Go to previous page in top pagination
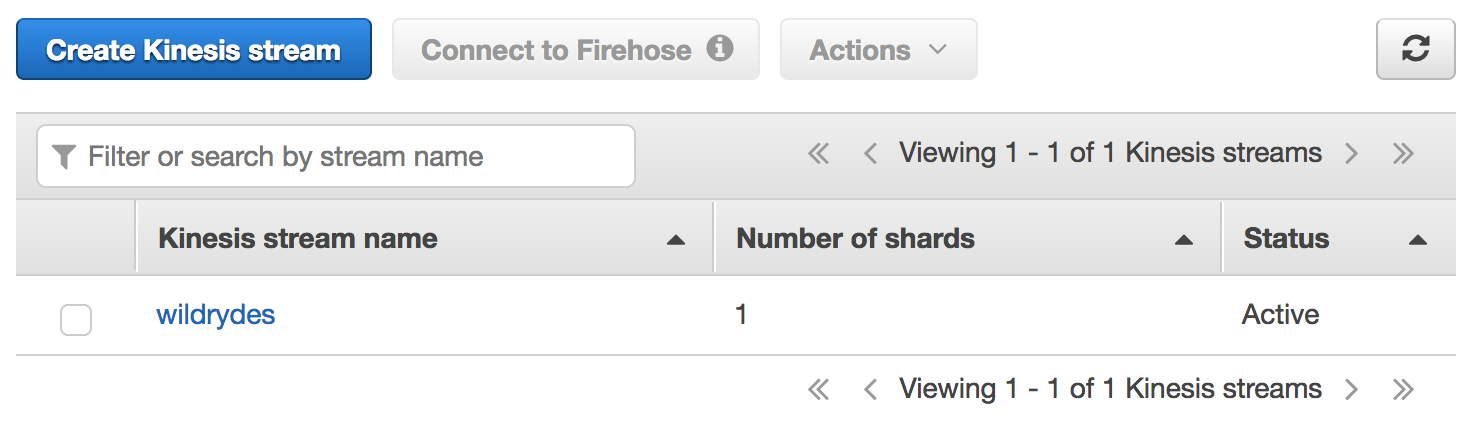1472x434 pixels. pos(870,154)
